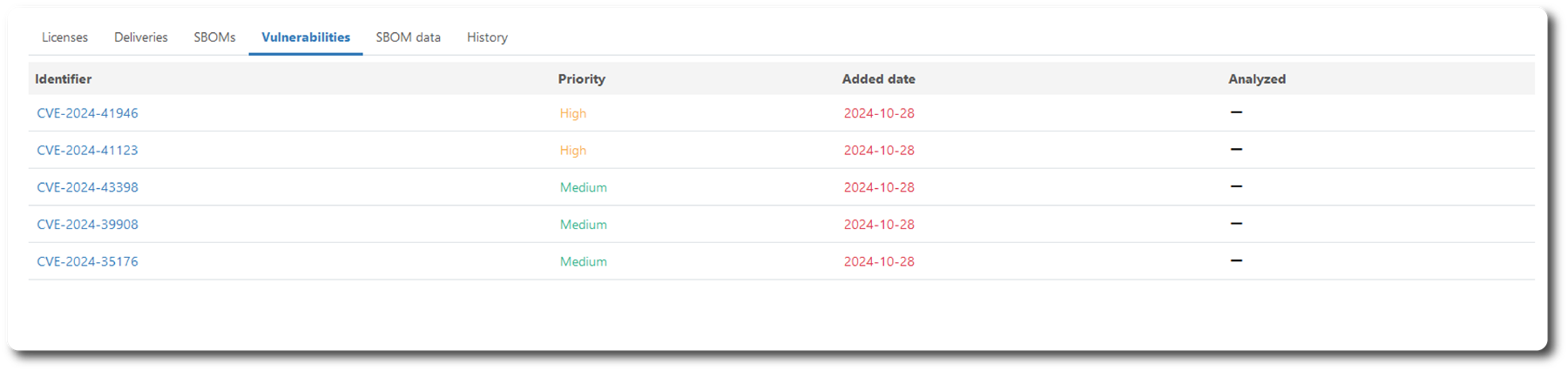
Task: Click the Added date column header
Action: (878, 79)
